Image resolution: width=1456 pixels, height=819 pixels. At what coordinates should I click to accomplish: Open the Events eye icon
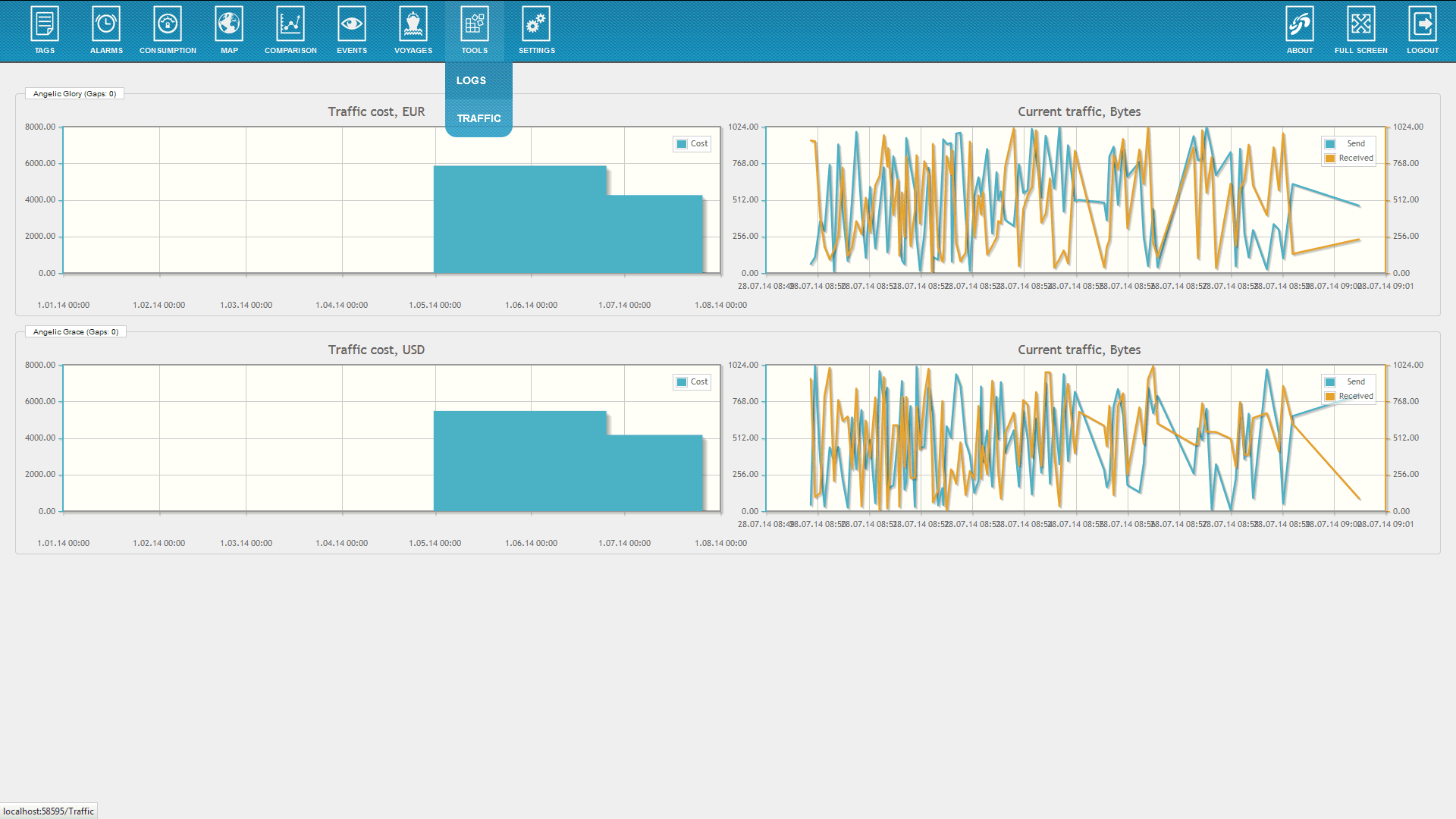point(352,24)
